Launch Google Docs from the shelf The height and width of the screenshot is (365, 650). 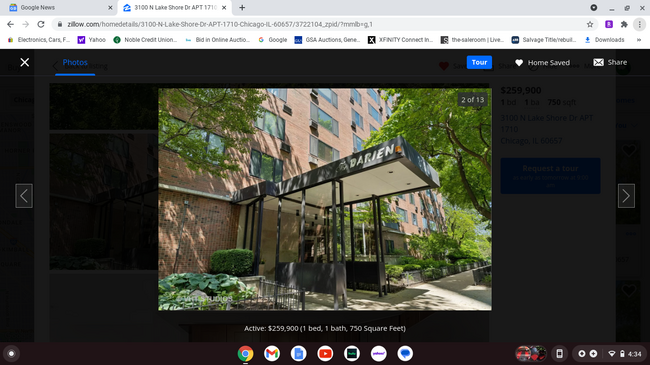click(x=298, y=353)
